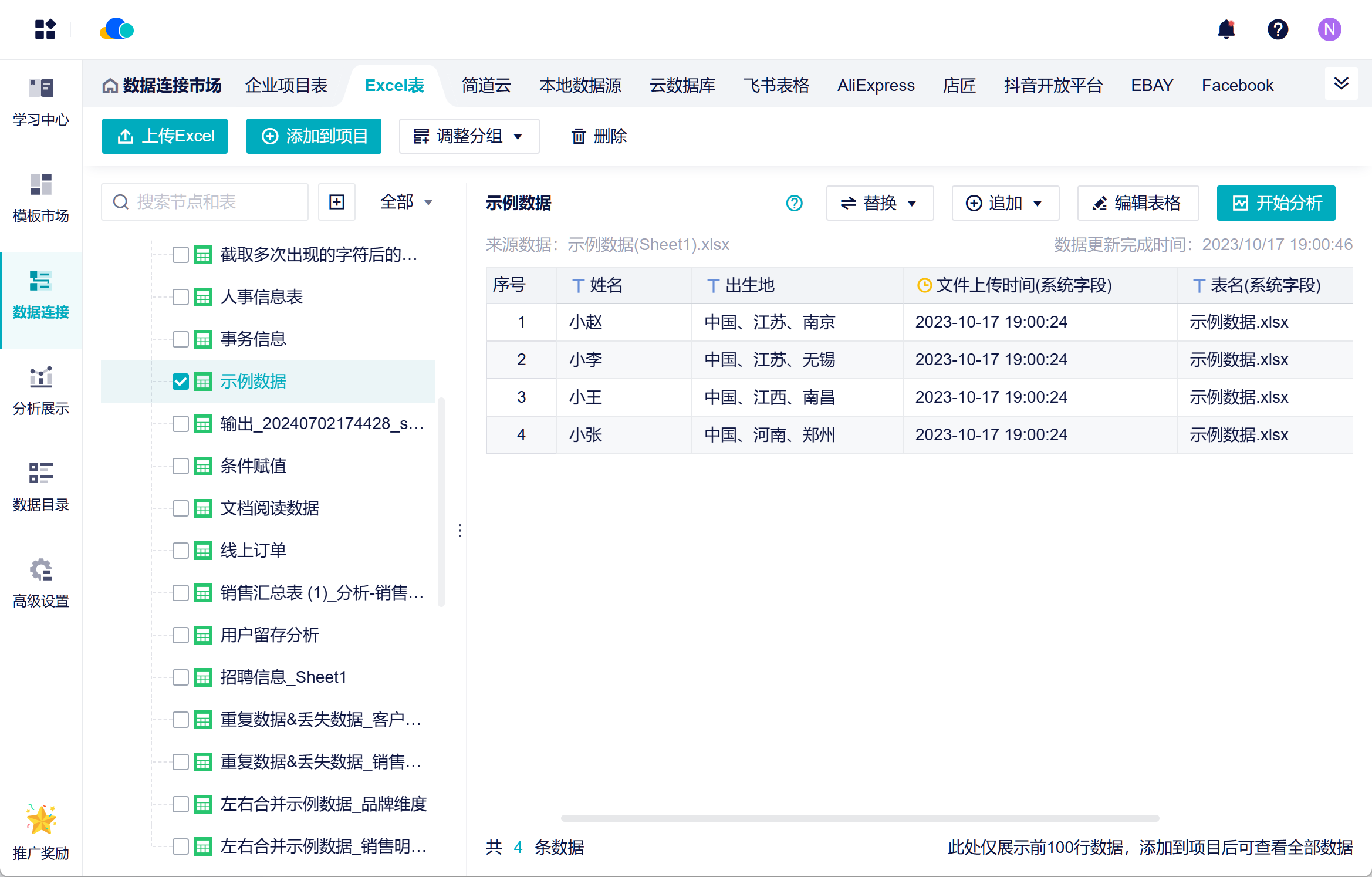Click the teal help icon next to 示例数据

[794, 203]
